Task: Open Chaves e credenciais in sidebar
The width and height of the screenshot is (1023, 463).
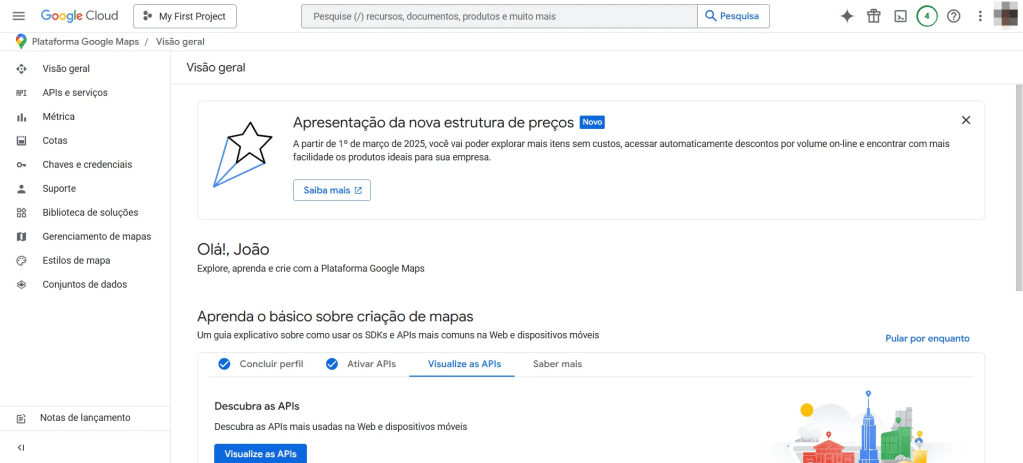Action: 87,164
